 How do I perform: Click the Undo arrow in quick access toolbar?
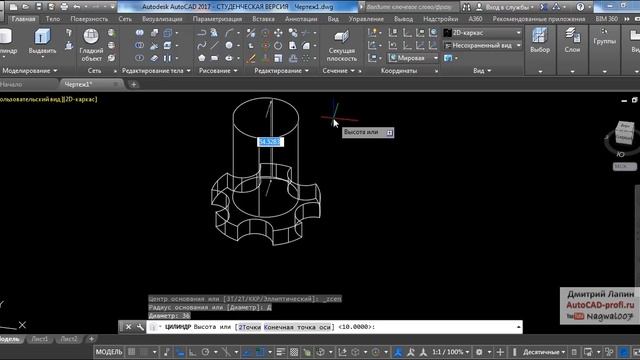tap(77, 7)
